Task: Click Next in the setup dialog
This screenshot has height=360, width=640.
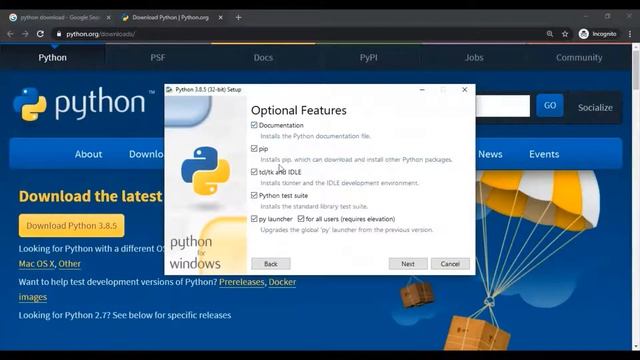Action: click(x=408, y=264)
